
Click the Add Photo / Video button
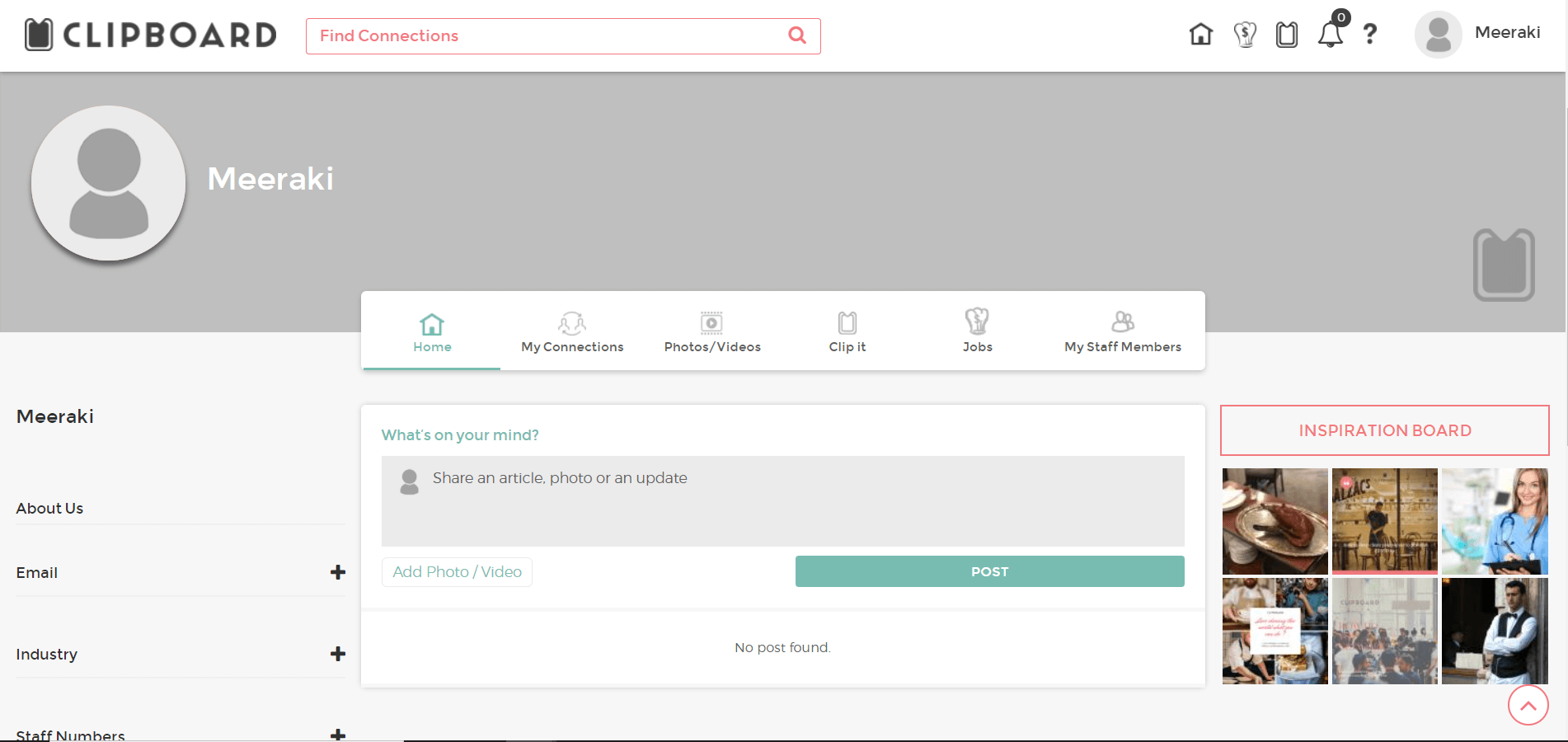(x=457, y=572)
